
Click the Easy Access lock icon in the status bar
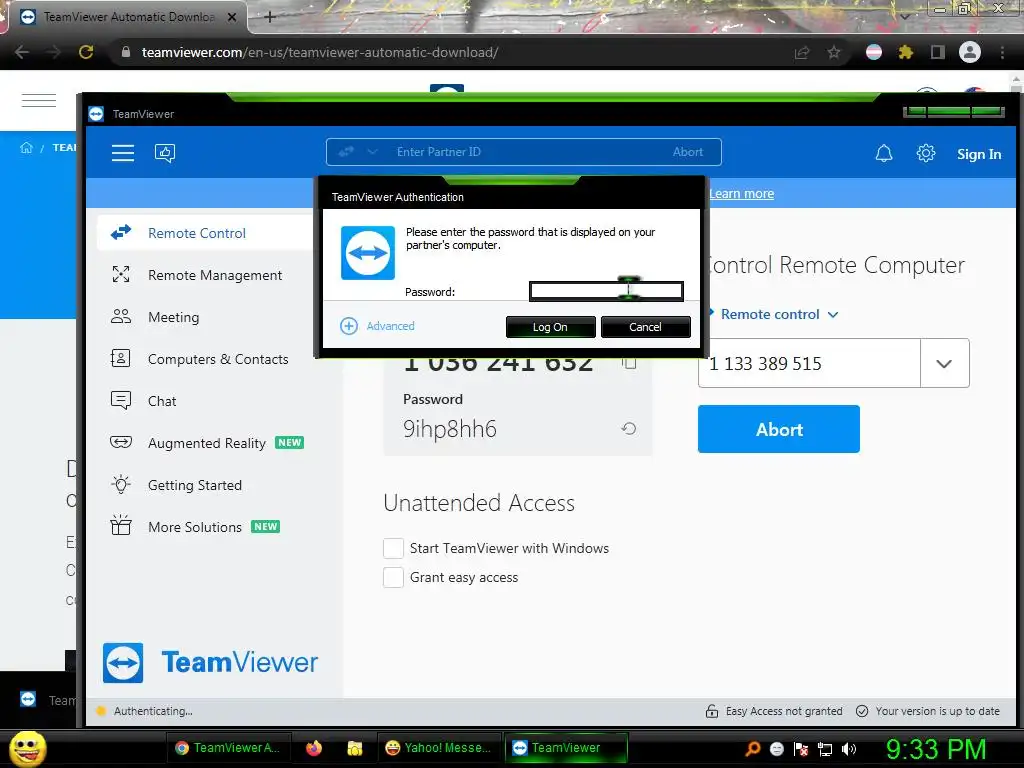[x=711, y=711]
